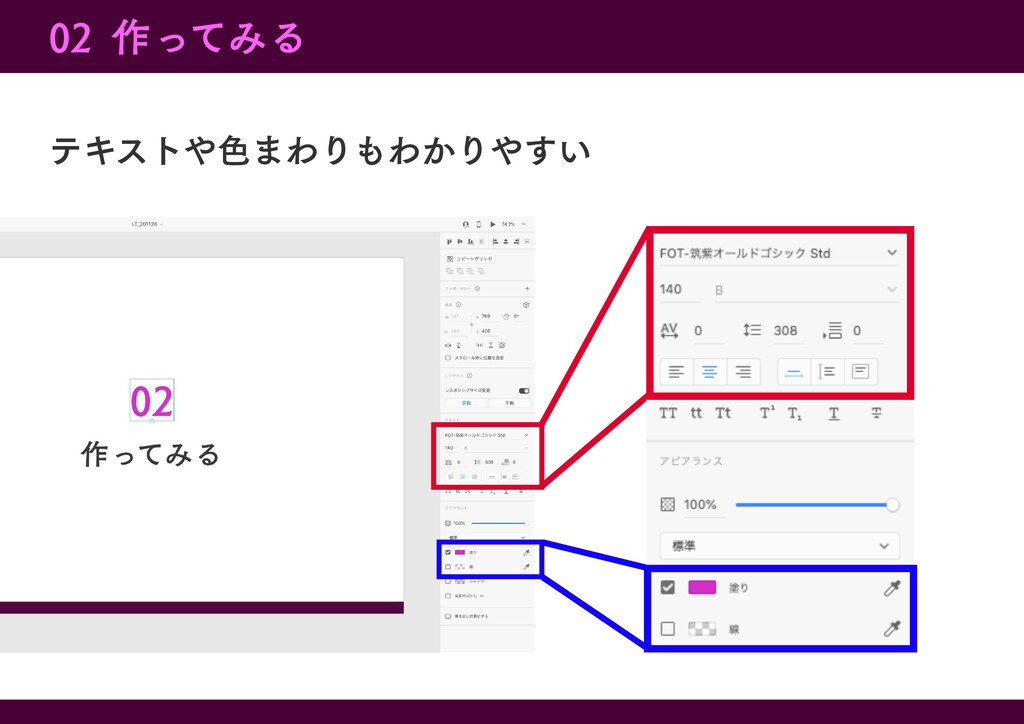
Task: Apply subscript in the enlarged panel
Action: click(x=794, y=413)
